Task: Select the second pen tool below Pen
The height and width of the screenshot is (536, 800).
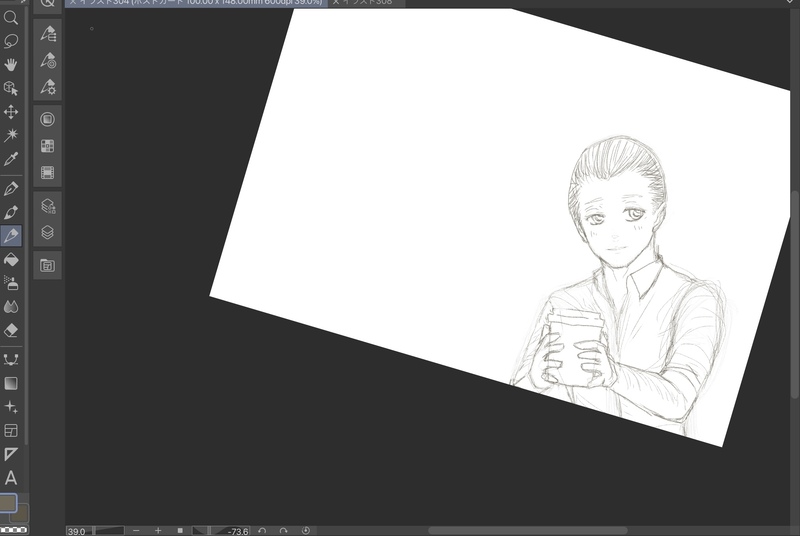Action: (x=11, y=212)
